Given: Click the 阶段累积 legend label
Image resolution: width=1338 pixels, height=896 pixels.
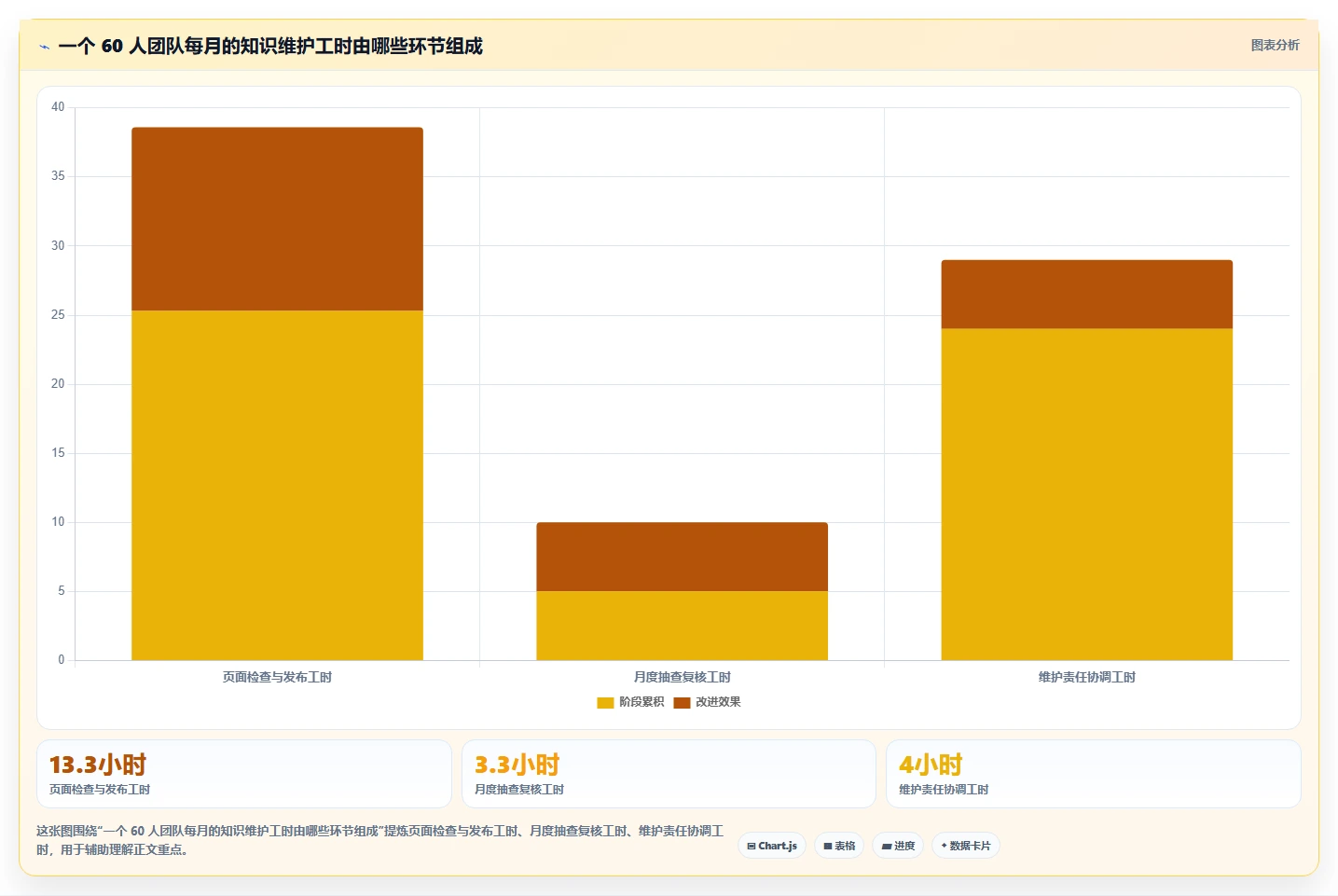Looking at the screenshot, I should coord(641,702).
